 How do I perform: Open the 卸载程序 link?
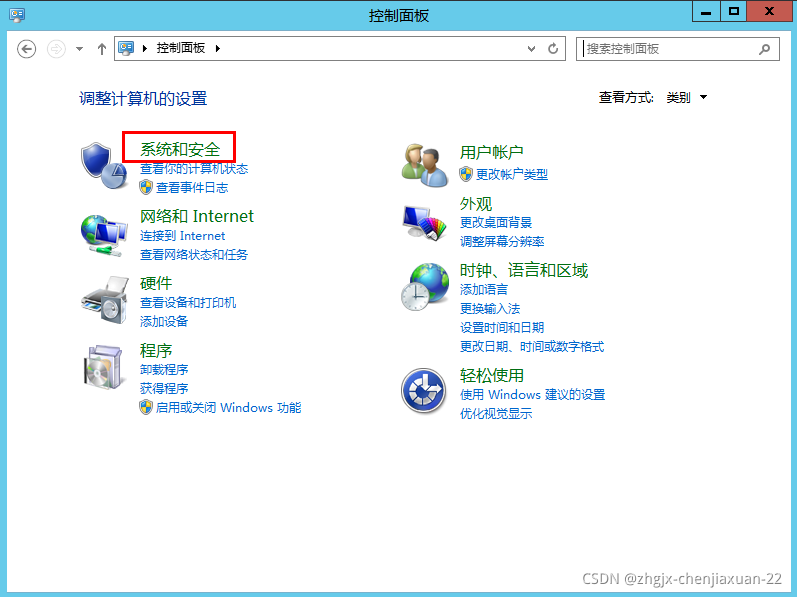pos(164,370)
